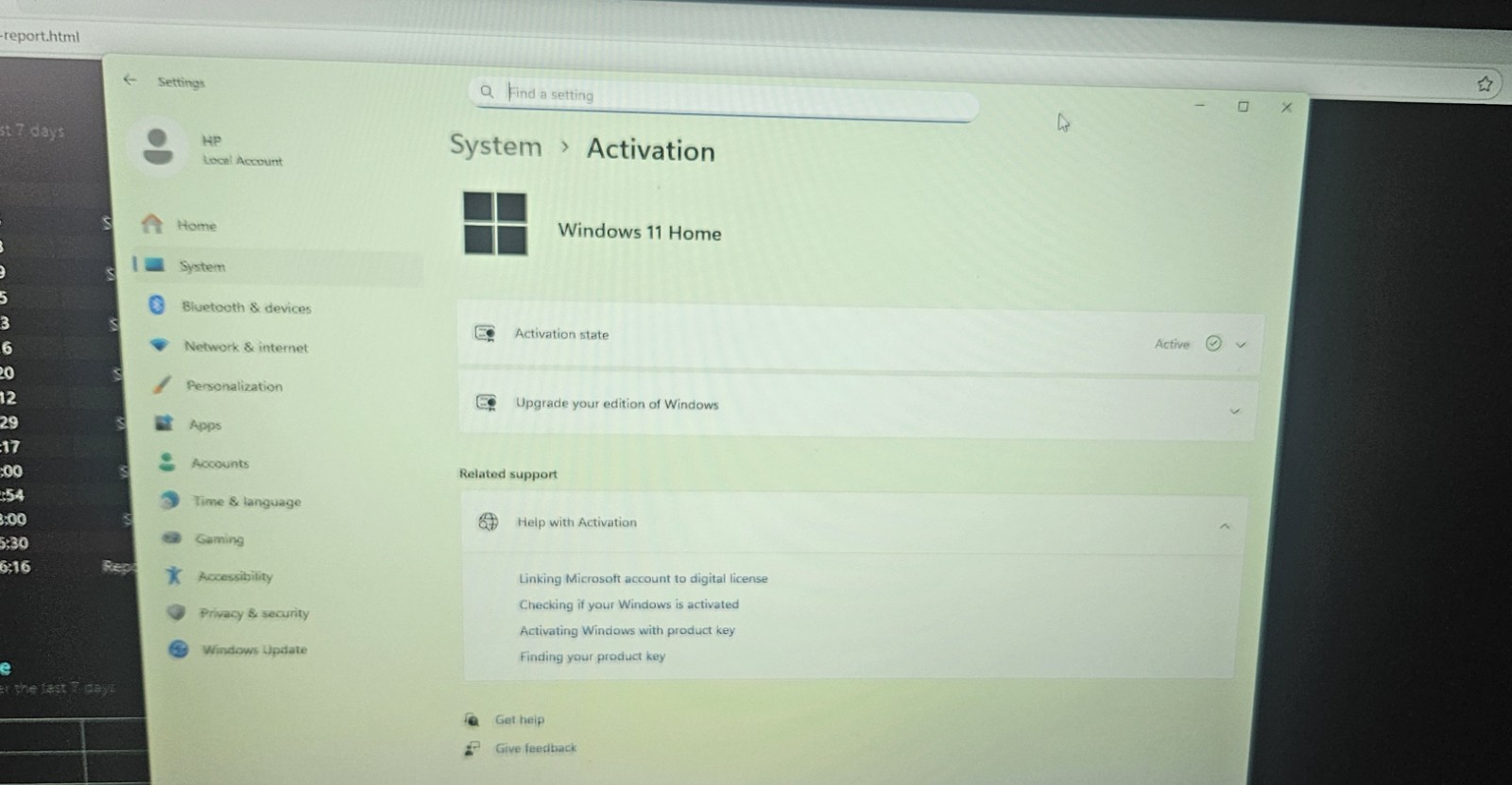Click the Local Account label under HP
This screenshot has height=785, width=1512.
coord(242,161)
